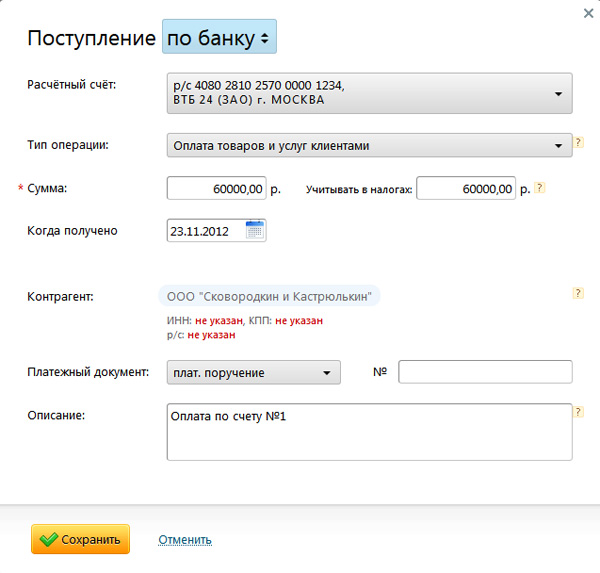The height and width of the screenshot is (573, 600).
Task: Click help icon beside Тип операции
Action: 578,143
